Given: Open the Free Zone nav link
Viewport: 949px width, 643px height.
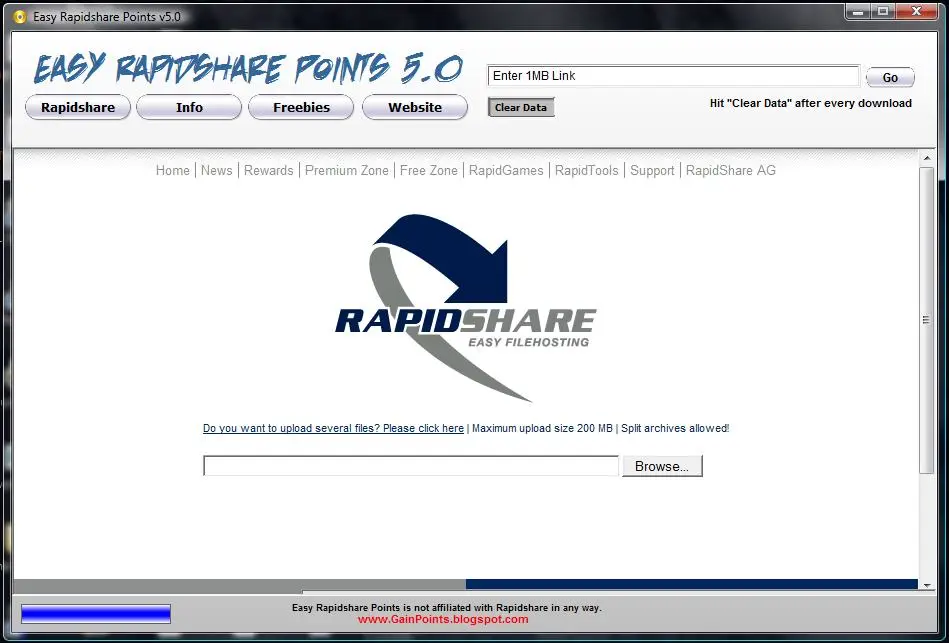Looking at the screenshot, I should tap(429, 171).
